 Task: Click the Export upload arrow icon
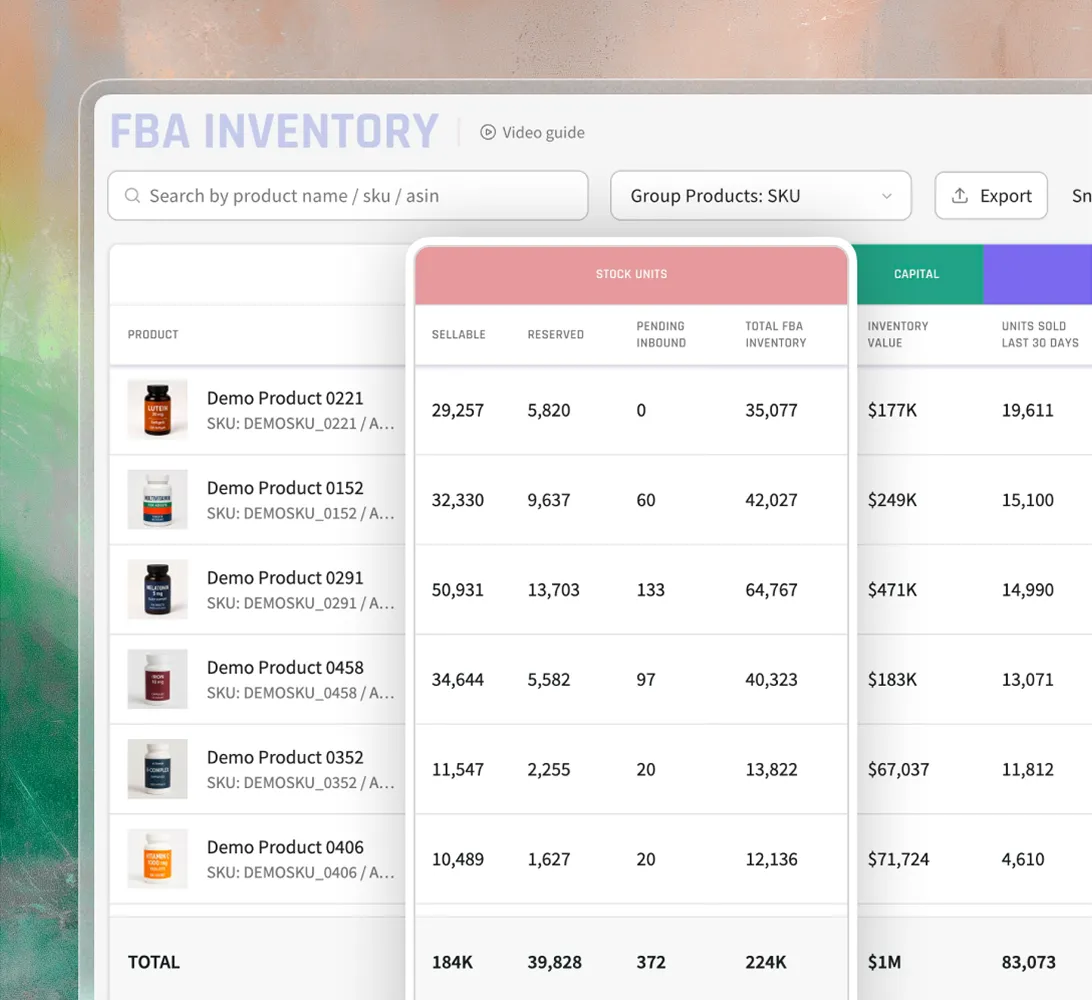(x=960, y=196)
